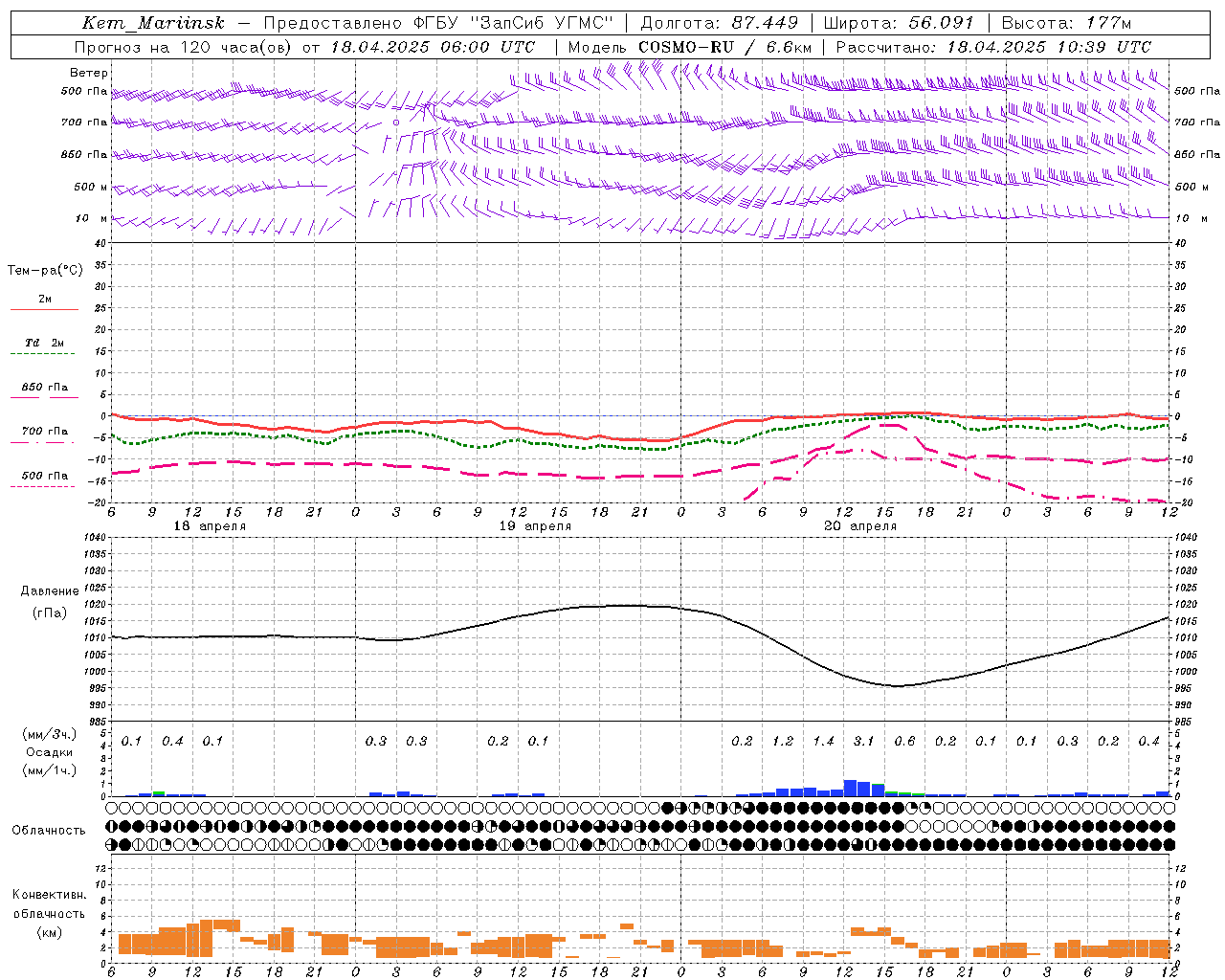Select the forecast start time 18.04.2025 06:00 UTC

[433, 47]
